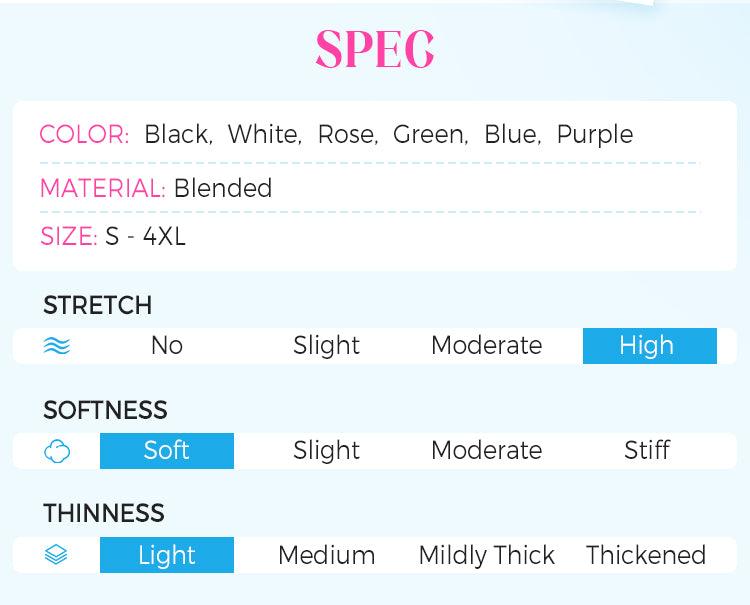Click the softness cloud icon
The image size is (750, 605).
pos(57,452)
